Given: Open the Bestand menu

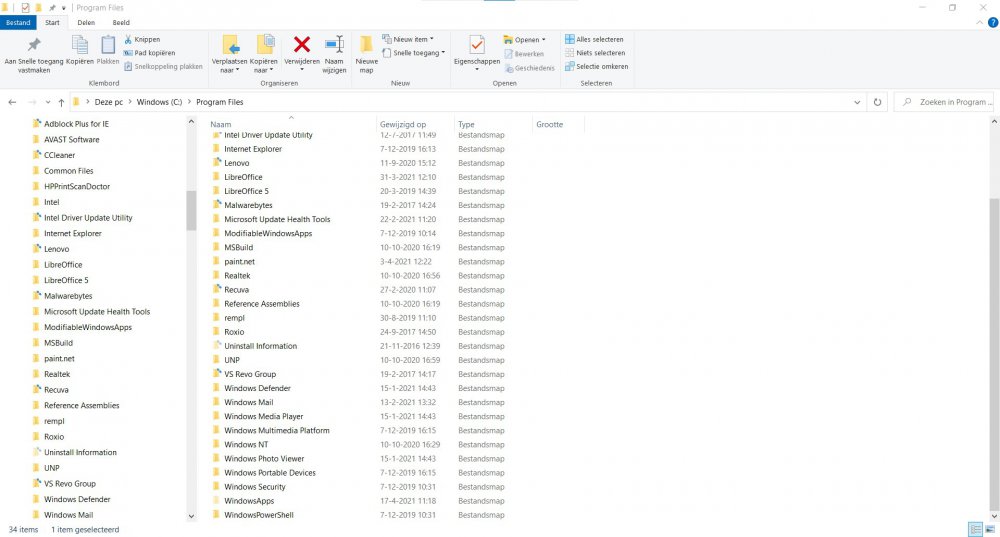Looking at the screenshot, I should pos(19,21).
